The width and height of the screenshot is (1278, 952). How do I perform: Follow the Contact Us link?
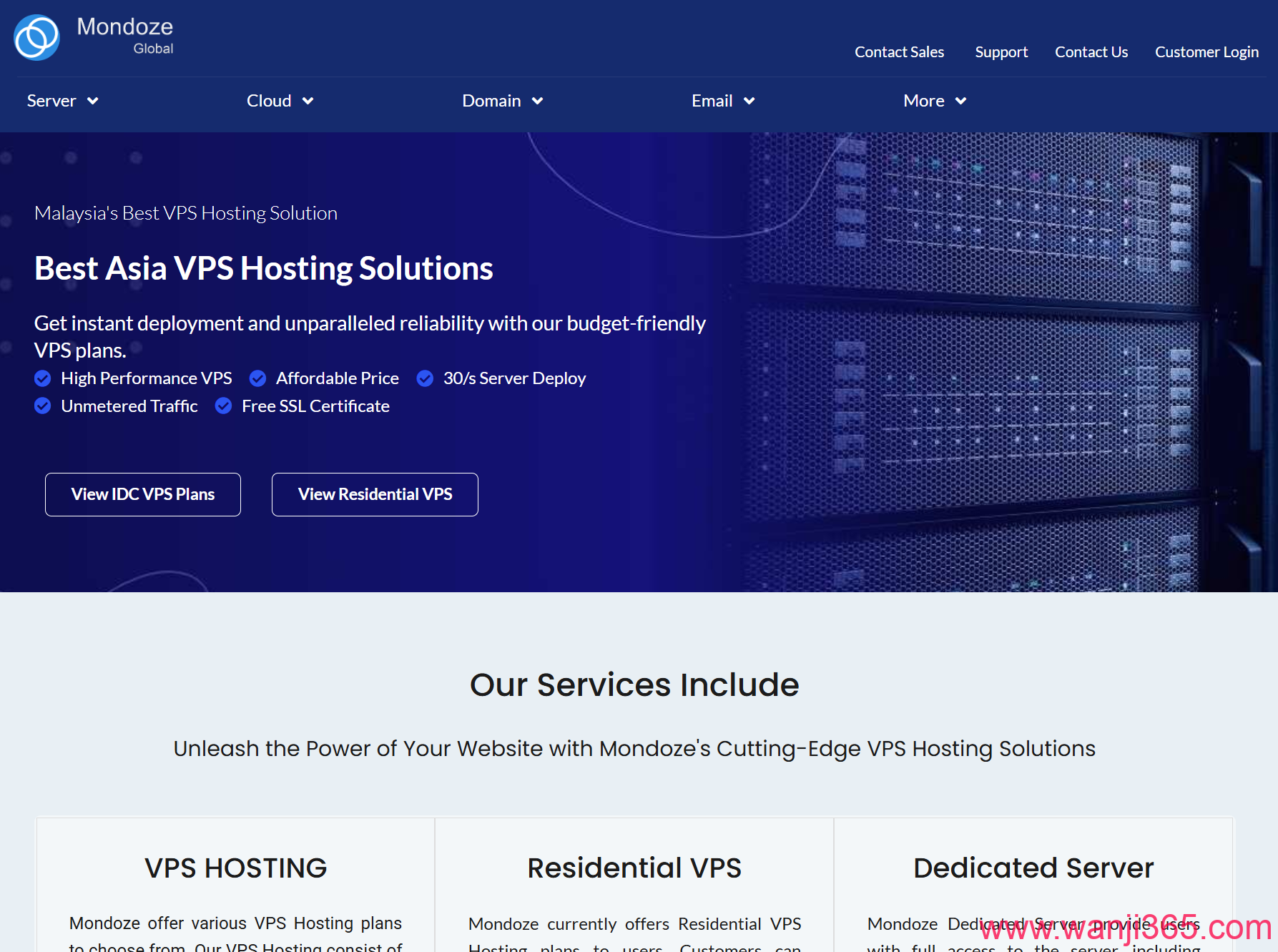click(1091, 52)
